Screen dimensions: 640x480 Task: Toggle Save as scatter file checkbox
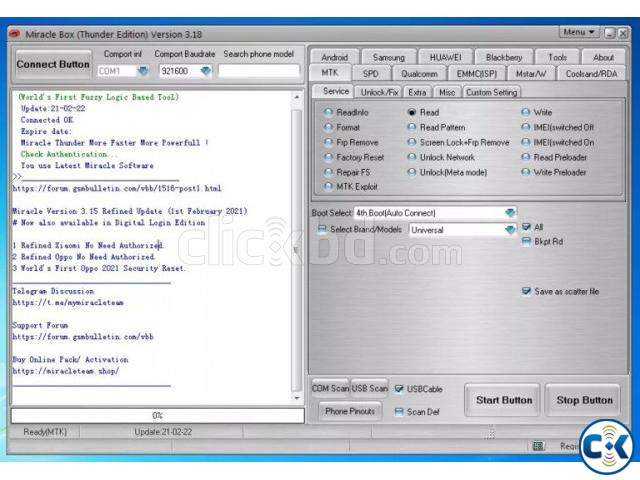point(527,291)
